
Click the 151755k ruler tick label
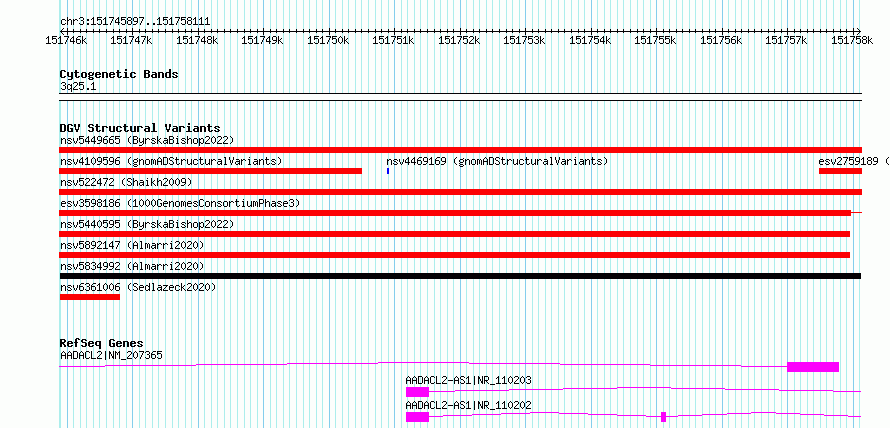pos(656,40)
